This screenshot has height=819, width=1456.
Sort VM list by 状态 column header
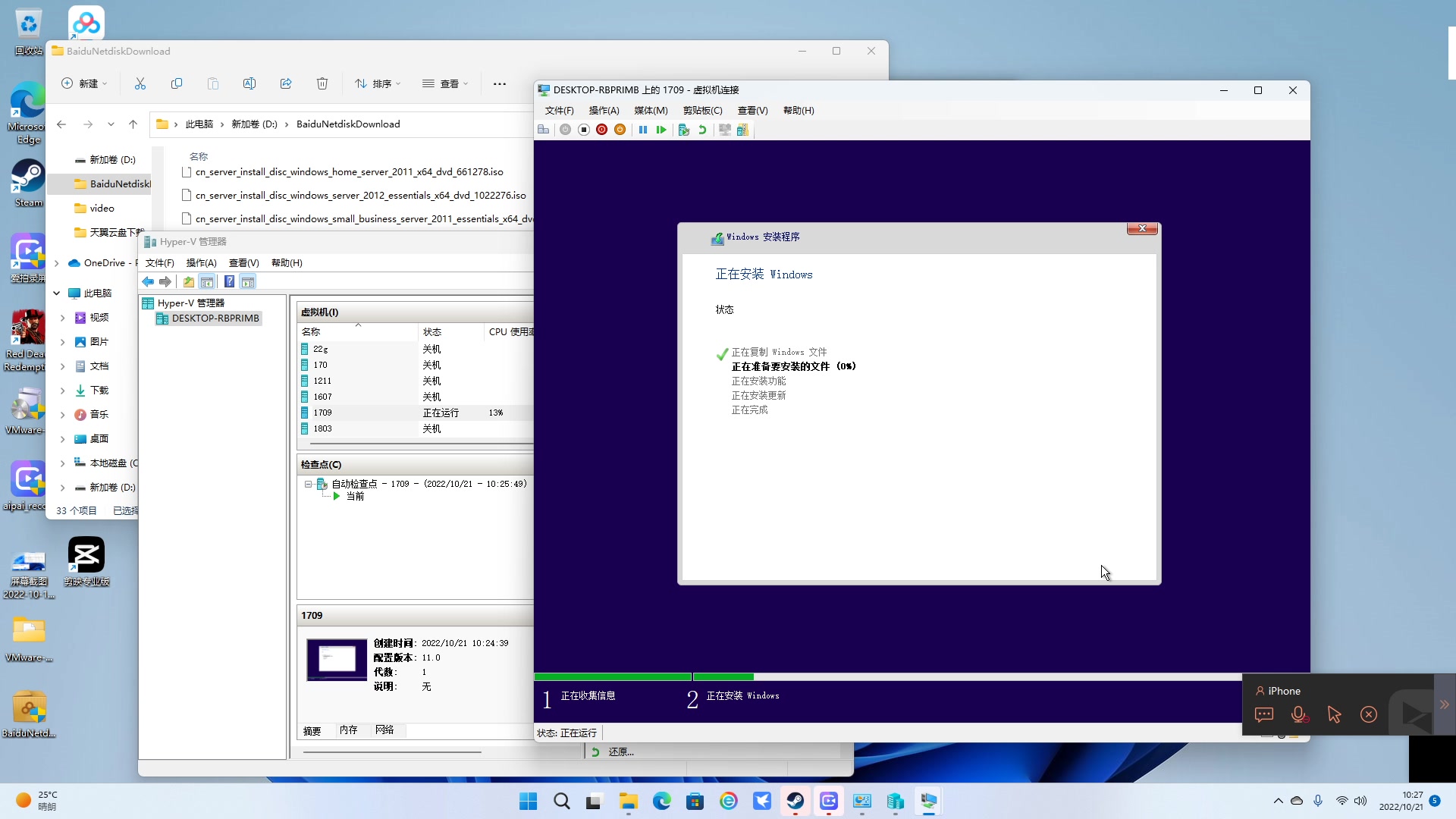coord(450,332)
